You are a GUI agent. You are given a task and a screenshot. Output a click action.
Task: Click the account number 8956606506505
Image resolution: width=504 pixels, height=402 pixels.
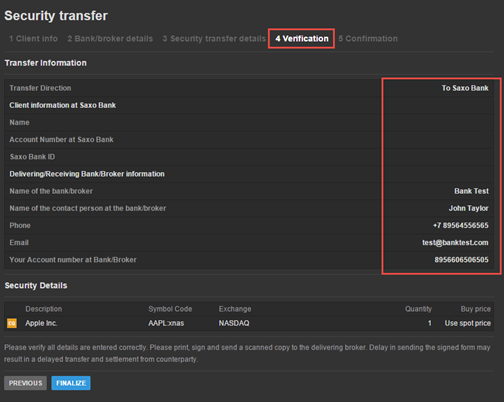tap(461, 260)
